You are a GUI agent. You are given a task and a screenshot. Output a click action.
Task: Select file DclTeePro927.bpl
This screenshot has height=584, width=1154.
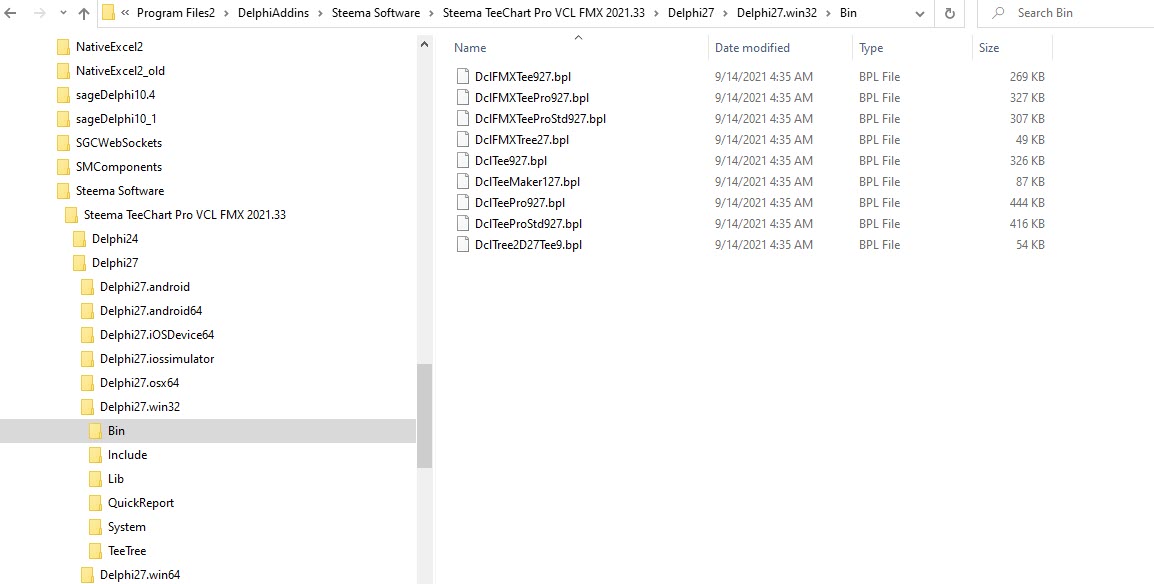tap(520, 203)
